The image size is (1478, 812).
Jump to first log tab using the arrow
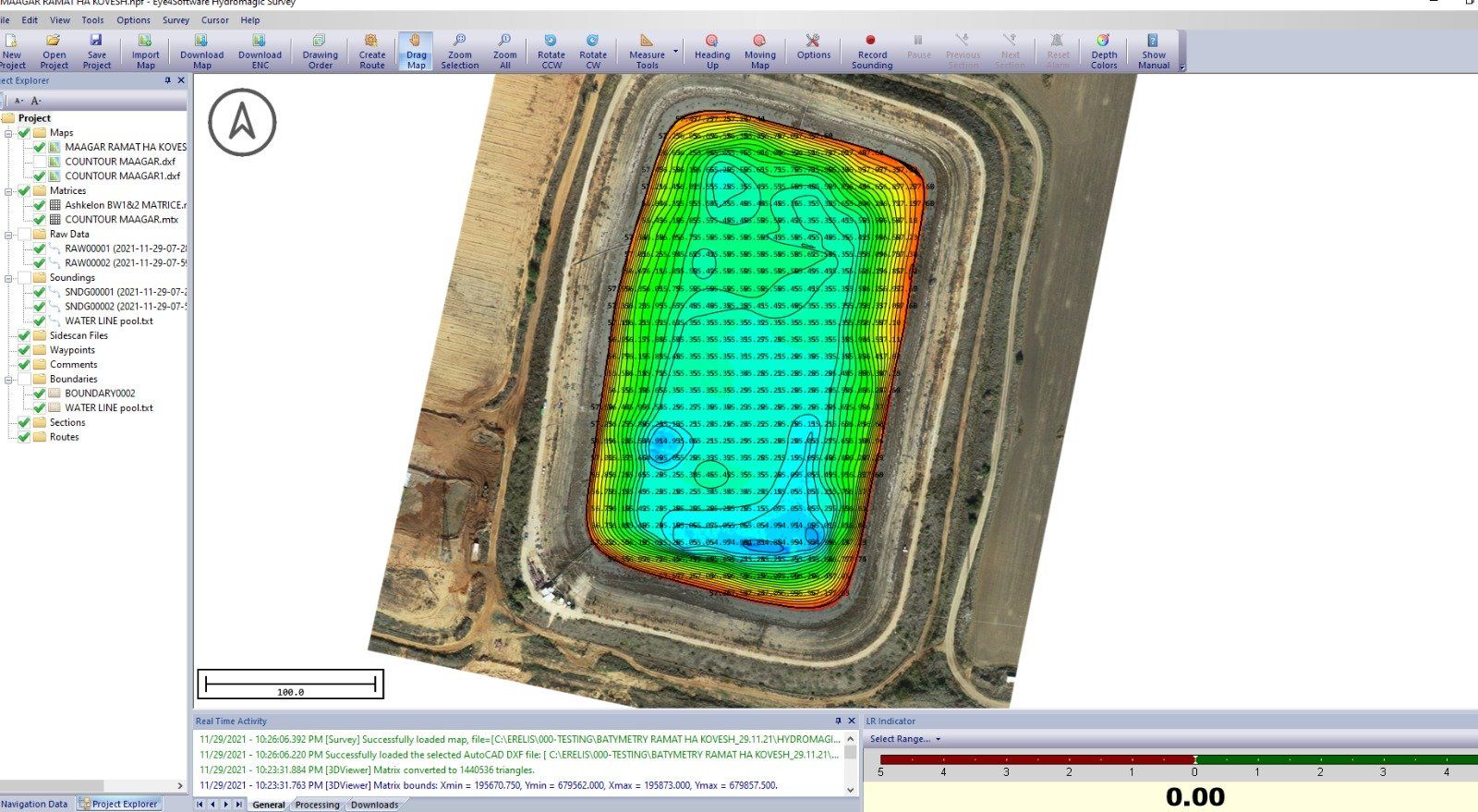pyautogui.click(x=200, y=805)
